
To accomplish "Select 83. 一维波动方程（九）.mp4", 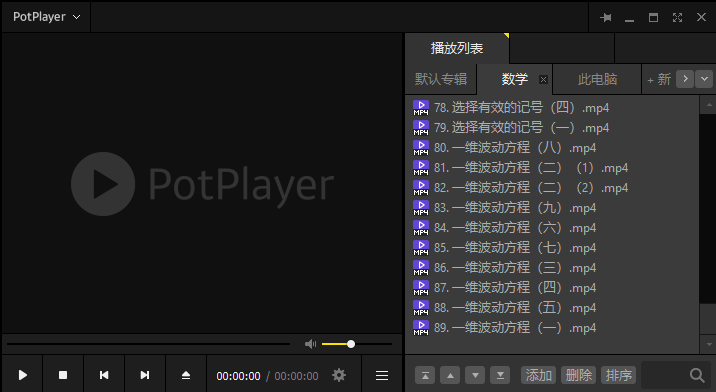I will [x=552, y=208].
